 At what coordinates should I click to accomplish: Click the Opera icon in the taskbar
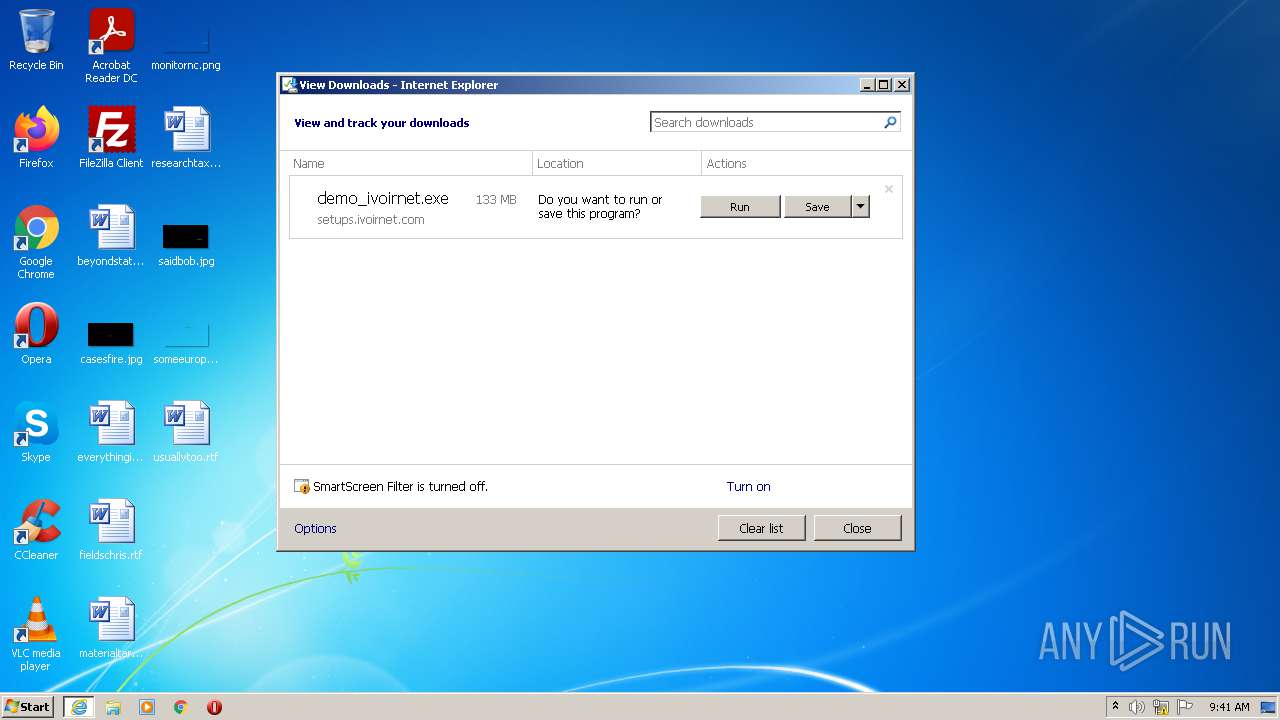click(214, 707)
